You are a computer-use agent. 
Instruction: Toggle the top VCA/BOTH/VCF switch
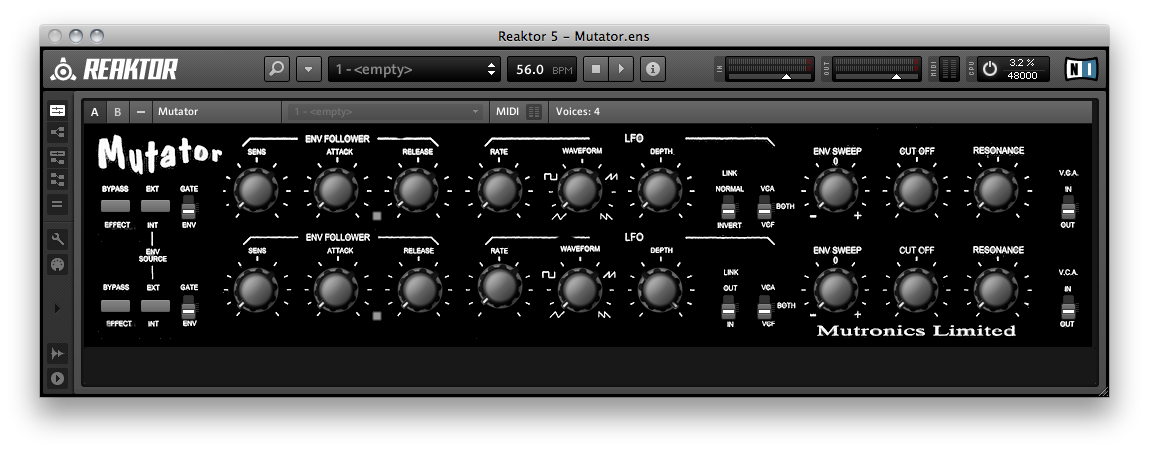(765, 207)
